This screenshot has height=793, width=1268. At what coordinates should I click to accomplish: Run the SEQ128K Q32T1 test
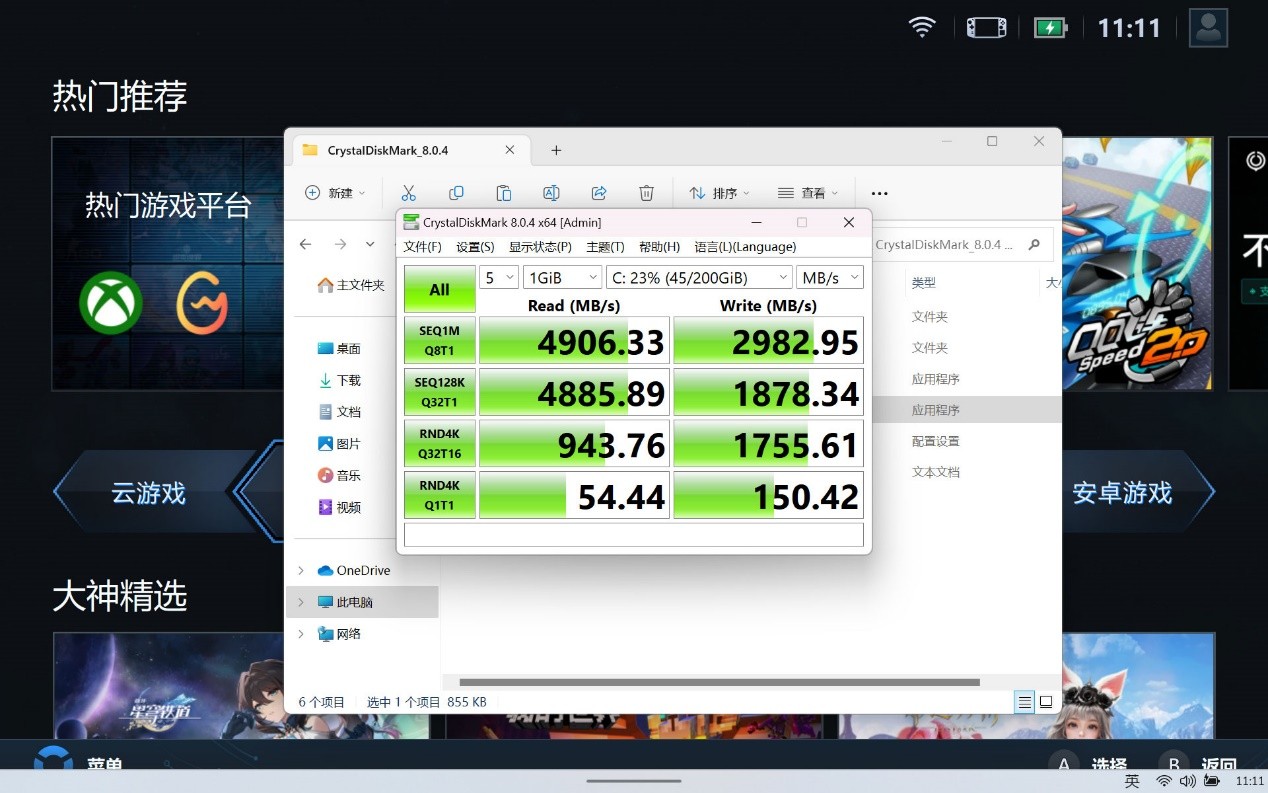pyautogui.click(x=440, y=392)
